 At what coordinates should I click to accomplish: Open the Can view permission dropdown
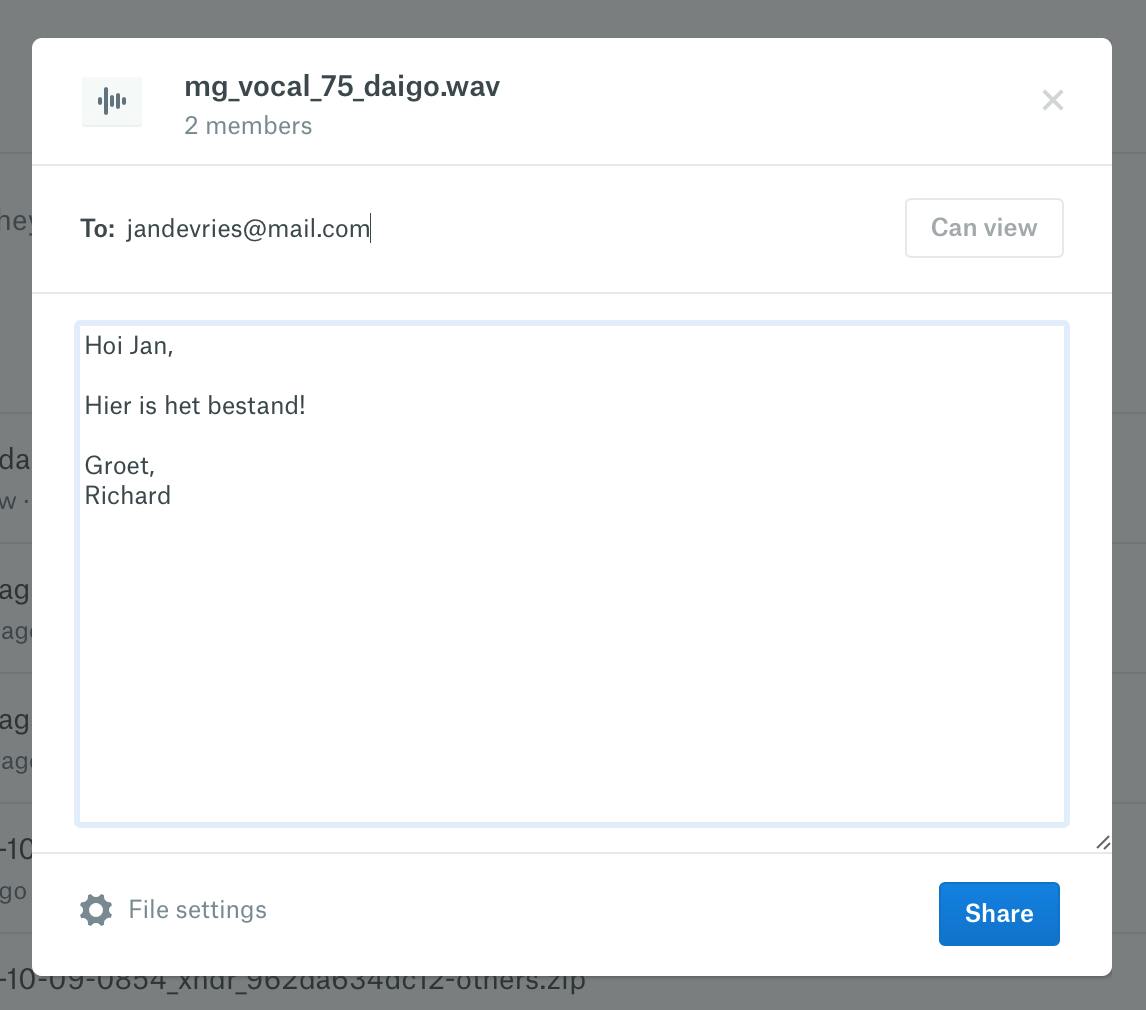click(x=983, y=228)
